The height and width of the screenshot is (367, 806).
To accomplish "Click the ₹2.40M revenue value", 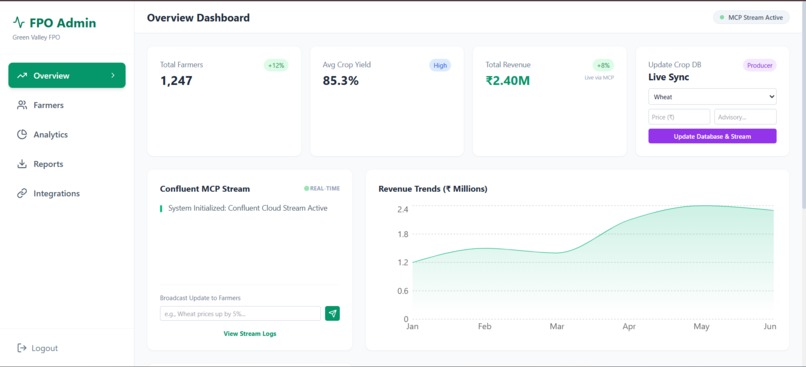I will pos(507,81).
